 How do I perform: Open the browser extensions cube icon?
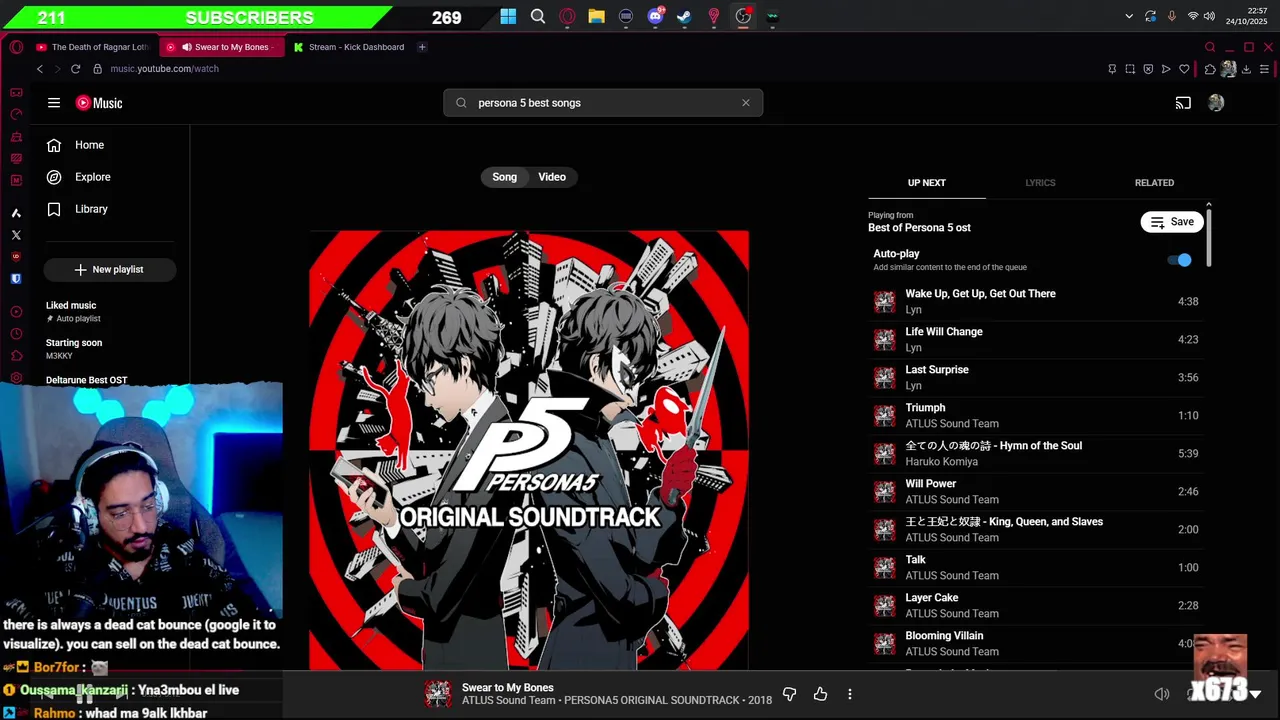pyautogui.click(x=1210, y=69)
